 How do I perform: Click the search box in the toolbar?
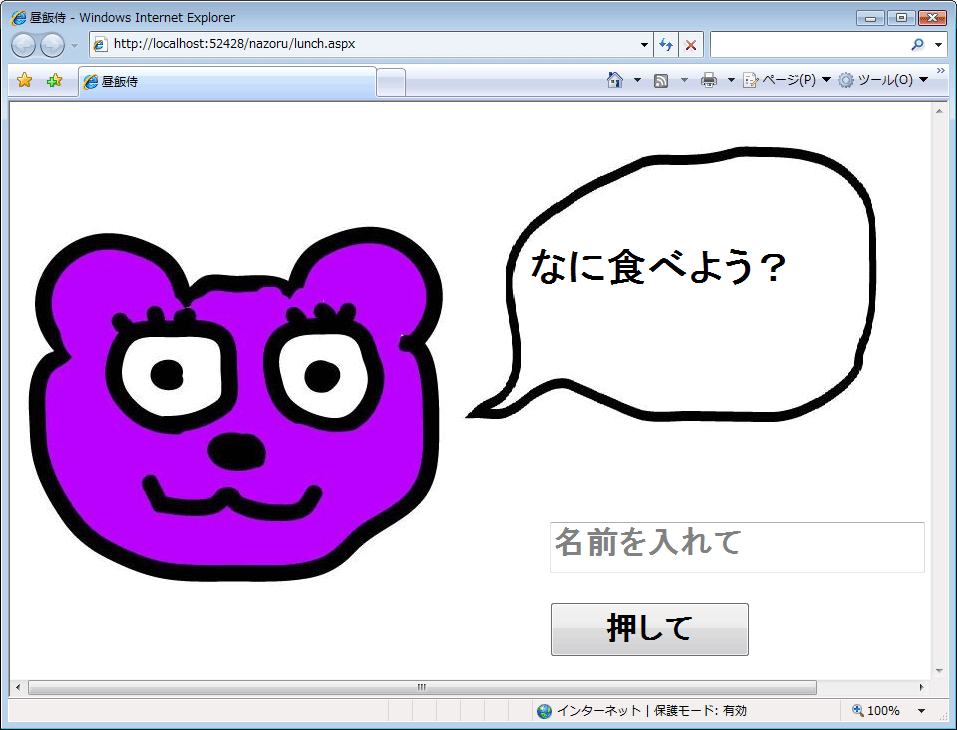pos(809,45)
